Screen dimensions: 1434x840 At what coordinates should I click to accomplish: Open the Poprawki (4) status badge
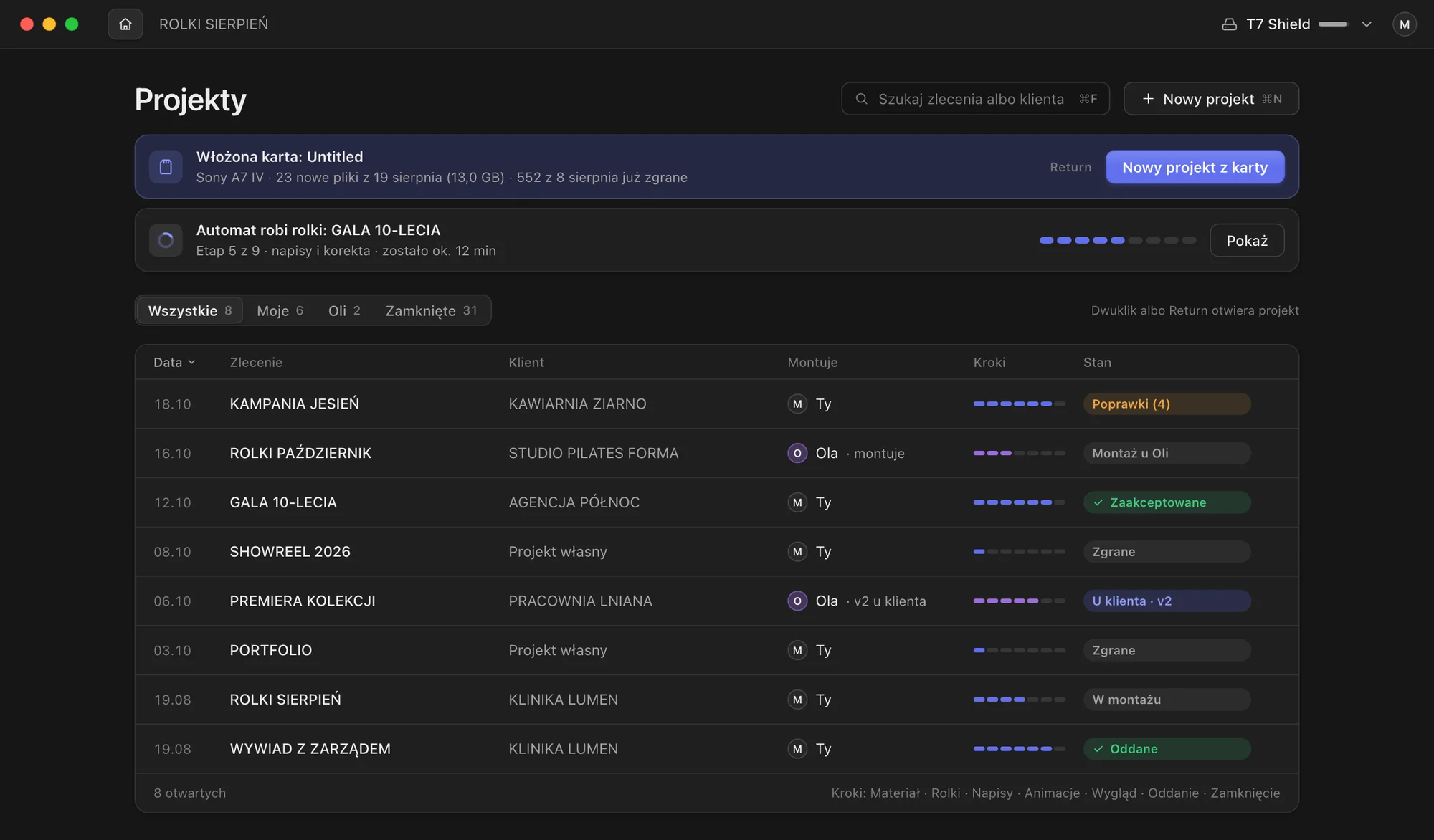click(1167, 404)
